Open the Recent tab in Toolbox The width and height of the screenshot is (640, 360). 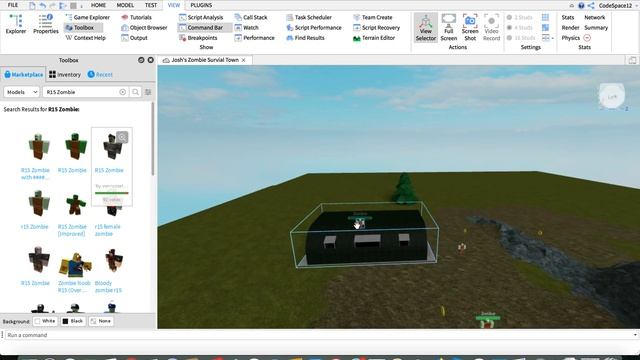coord(100,75)
